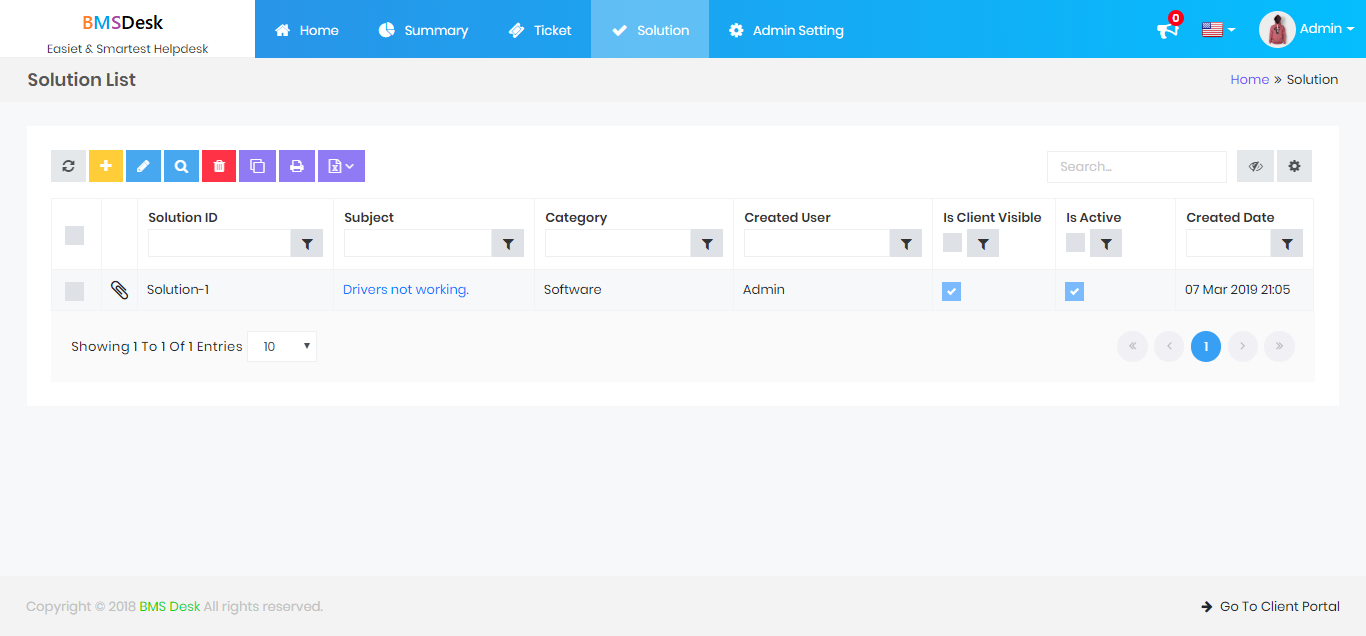Viewport: 1366px width, 636px height.
Task: Open the Created User filter funnel
Action: (906, 243)
